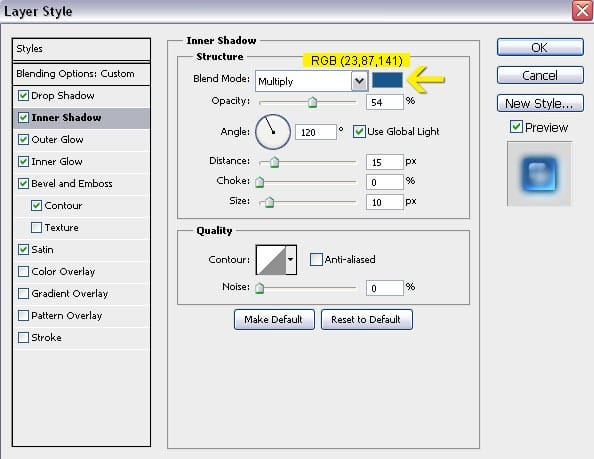
Task: Open the Blend Mode dropdown
Action: coord(359,81)
